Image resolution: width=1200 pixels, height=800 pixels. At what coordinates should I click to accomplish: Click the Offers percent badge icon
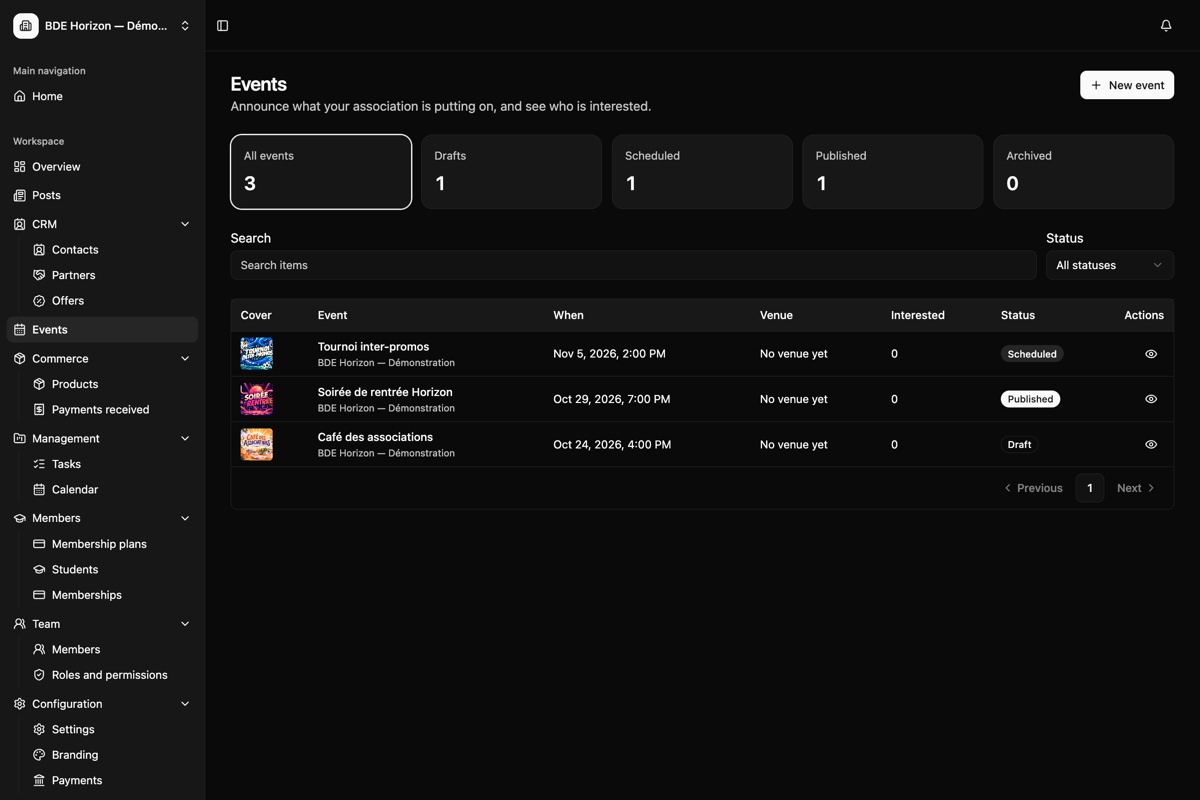coord(39,301)
